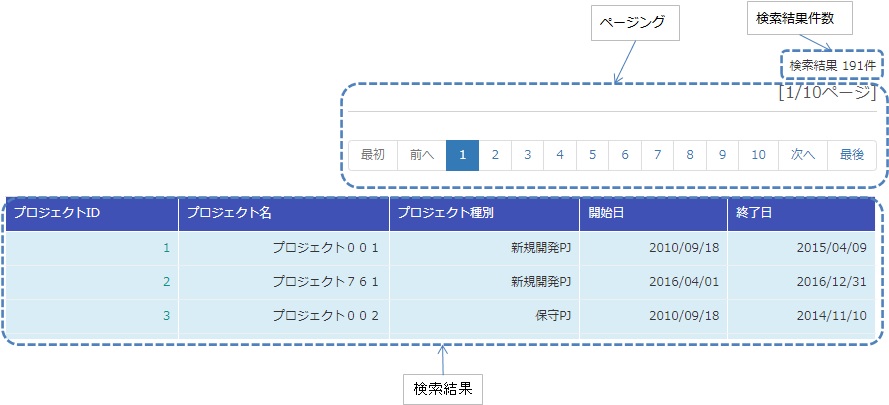Click the プロジェクトID column header

(92, 214)
